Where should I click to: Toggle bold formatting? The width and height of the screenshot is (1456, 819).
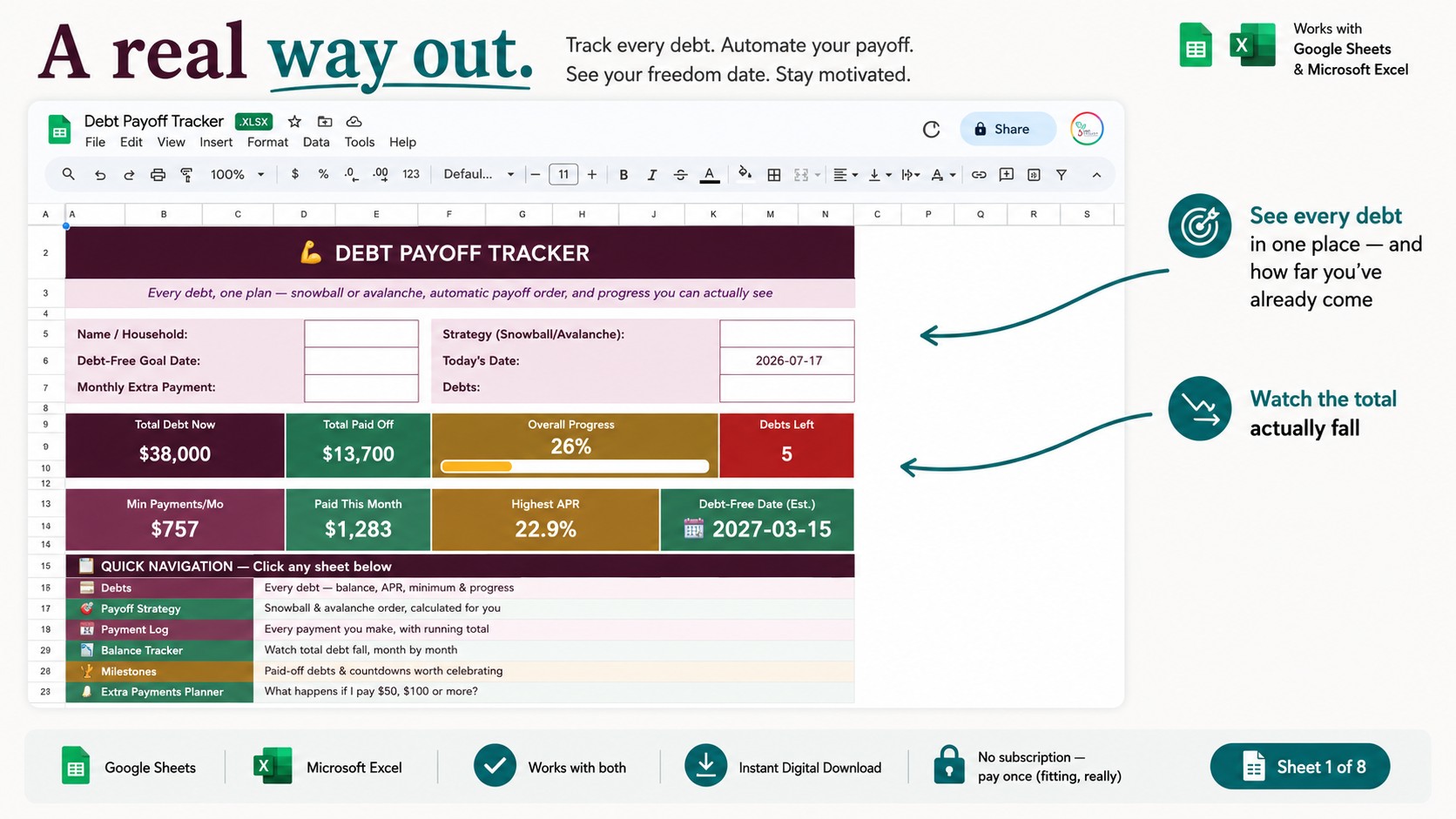click(624, 175)
